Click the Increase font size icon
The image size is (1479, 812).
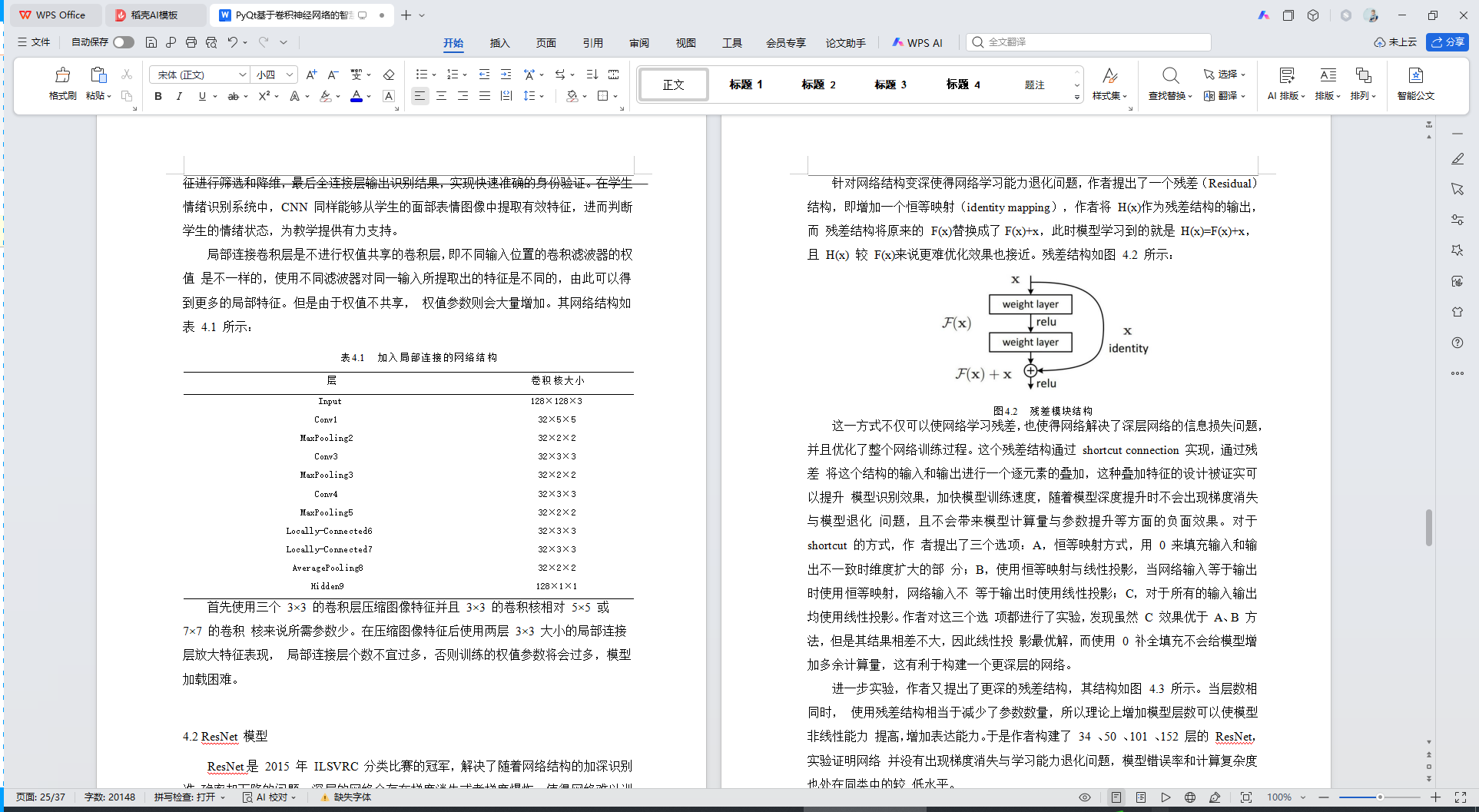pos(311,75)
